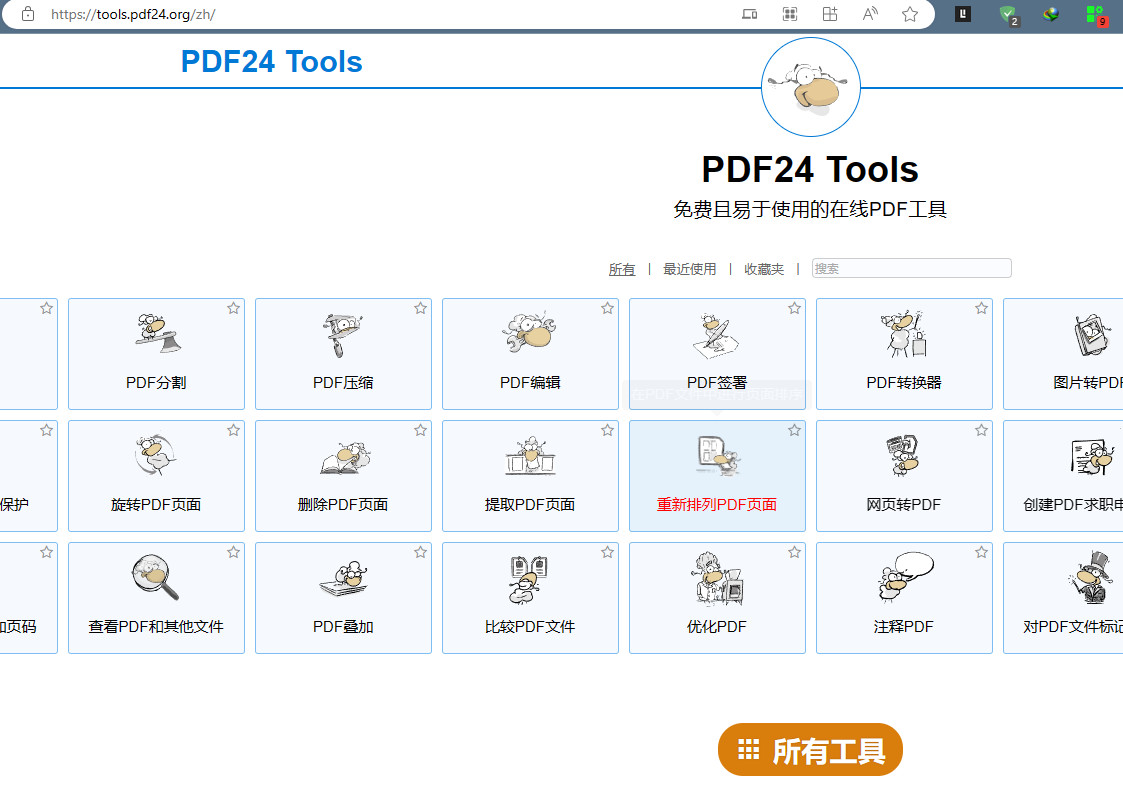Open the globe browser extension icon
The height and width of the screenshot is (791, 1123).
pyautogui.click(x=1051, y=14)
